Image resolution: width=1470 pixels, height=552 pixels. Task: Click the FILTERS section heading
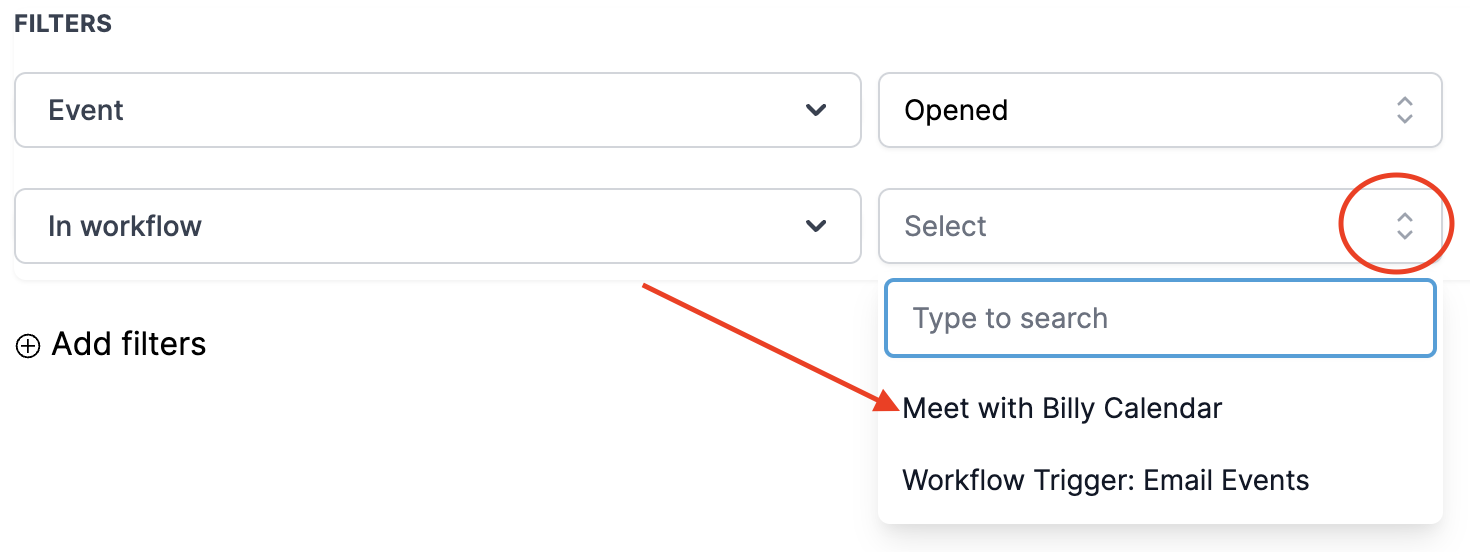tap(63, 24)
